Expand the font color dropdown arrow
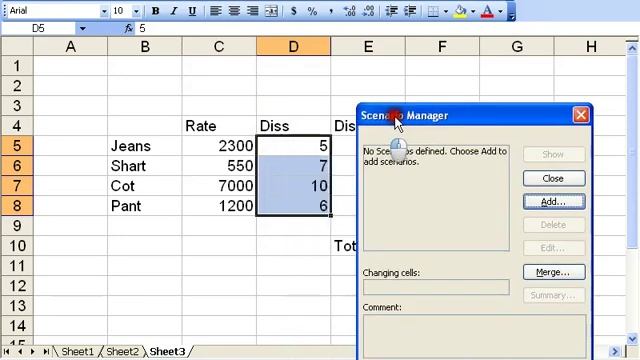The height and width of the screenshot is (360, 640). [x=500, y=11]
